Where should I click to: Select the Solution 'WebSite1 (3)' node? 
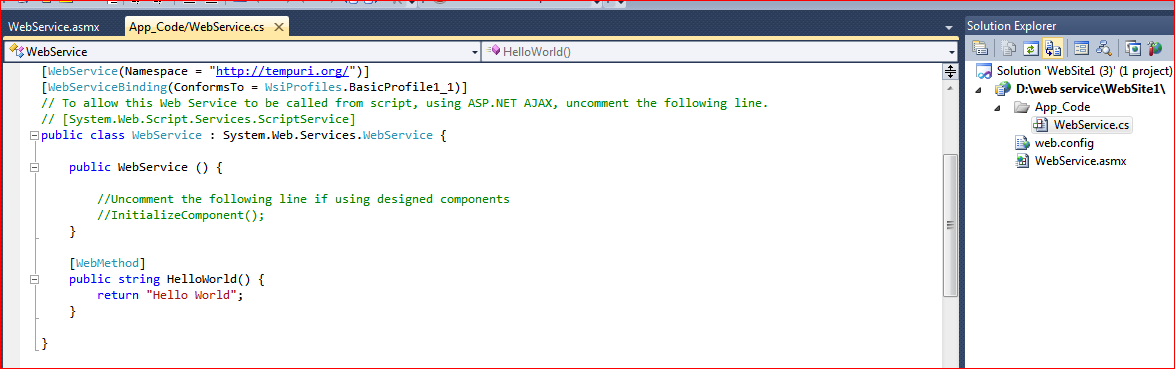1083,70
